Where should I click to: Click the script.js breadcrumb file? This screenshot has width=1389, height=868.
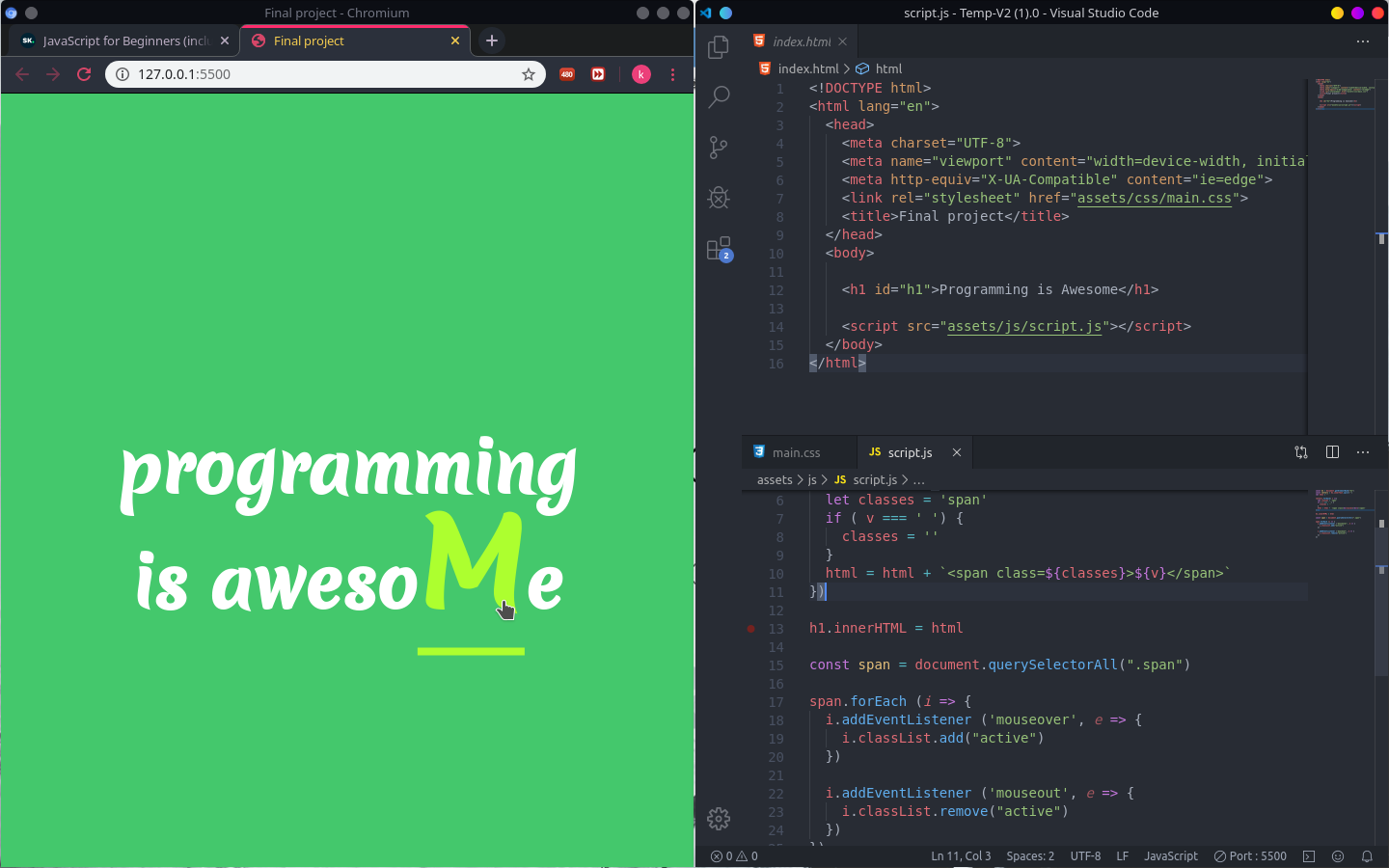[x=865, y=479]
